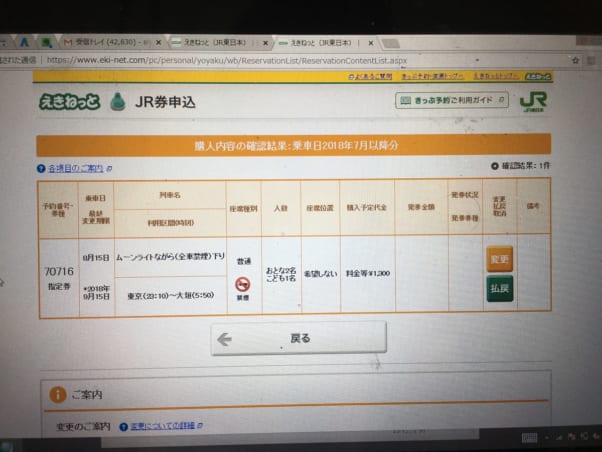Screen dimensions: 602x452
Task: Click the no-smoking 禁煙 icon
Action: pyautogui.click(x=243, y=285)
